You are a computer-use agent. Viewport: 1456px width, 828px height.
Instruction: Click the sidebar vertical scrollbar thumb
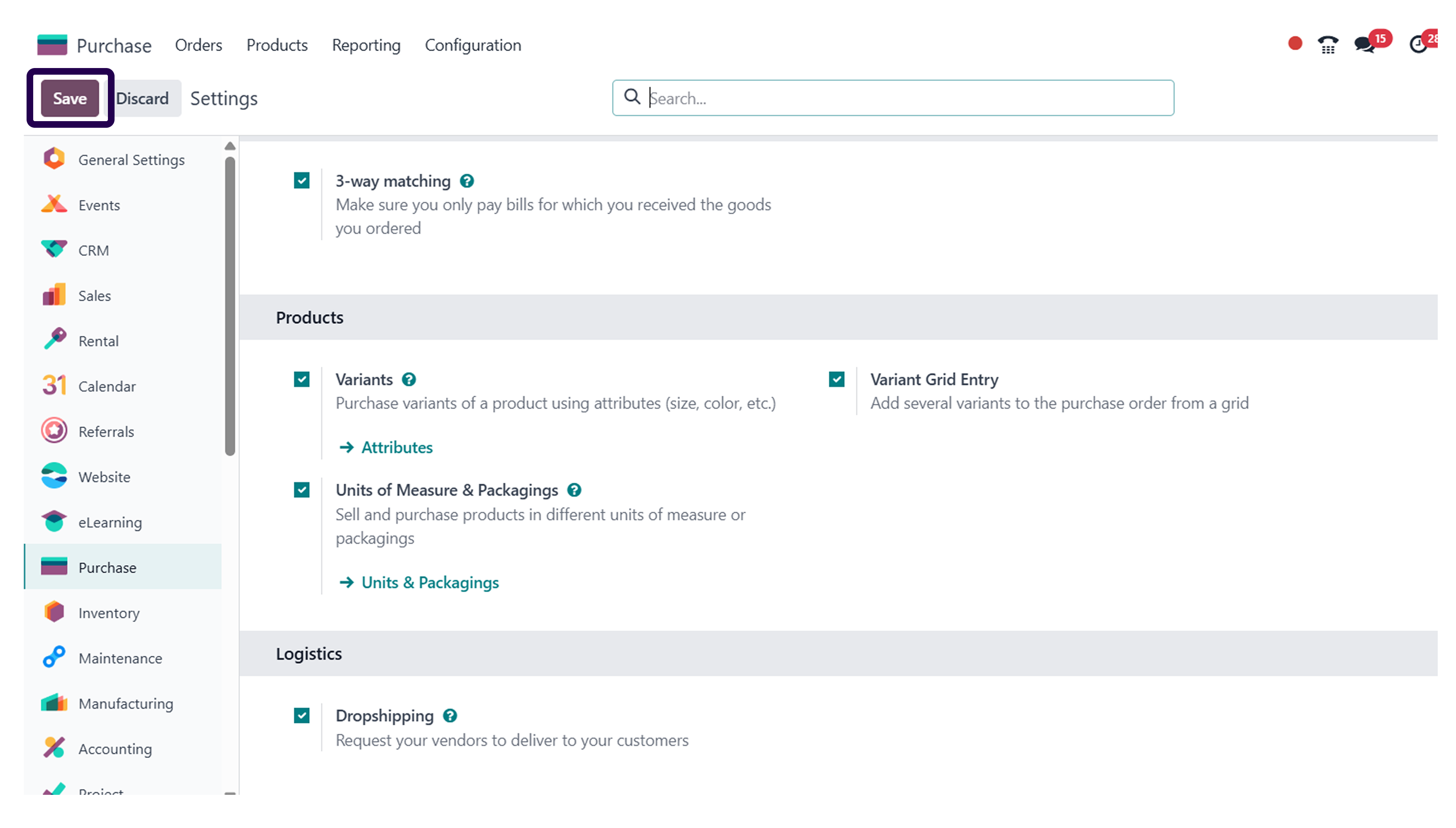(x=230, y=306)
